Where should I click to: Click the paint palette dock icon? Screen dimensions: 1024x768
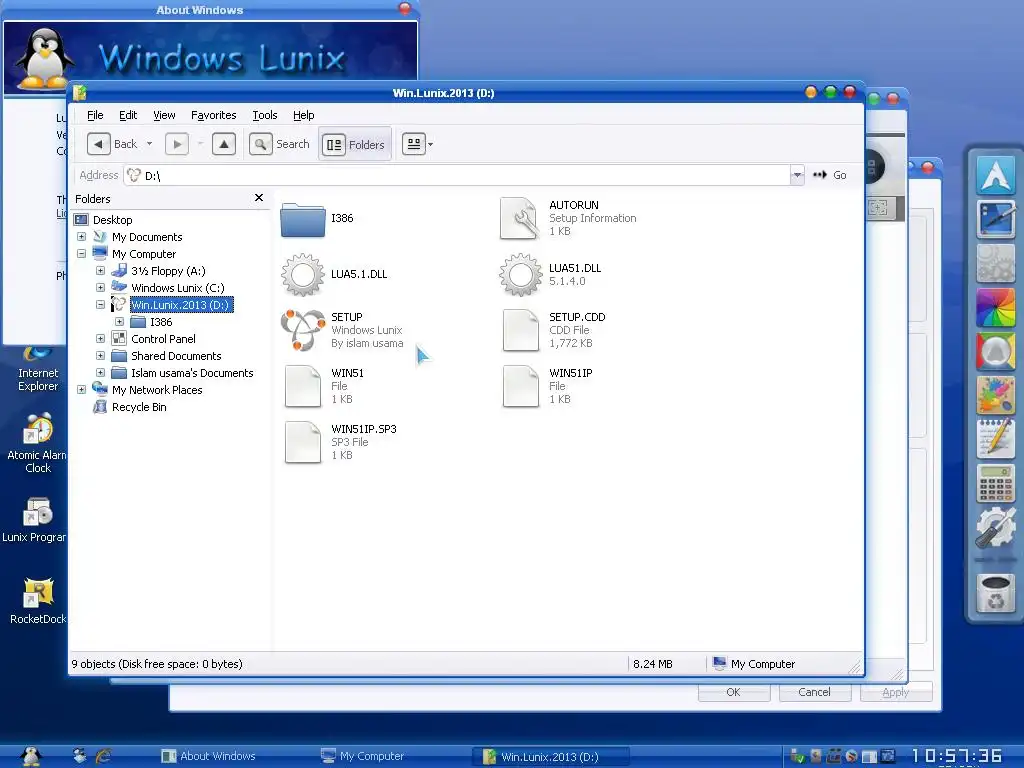tap(995, 396)
